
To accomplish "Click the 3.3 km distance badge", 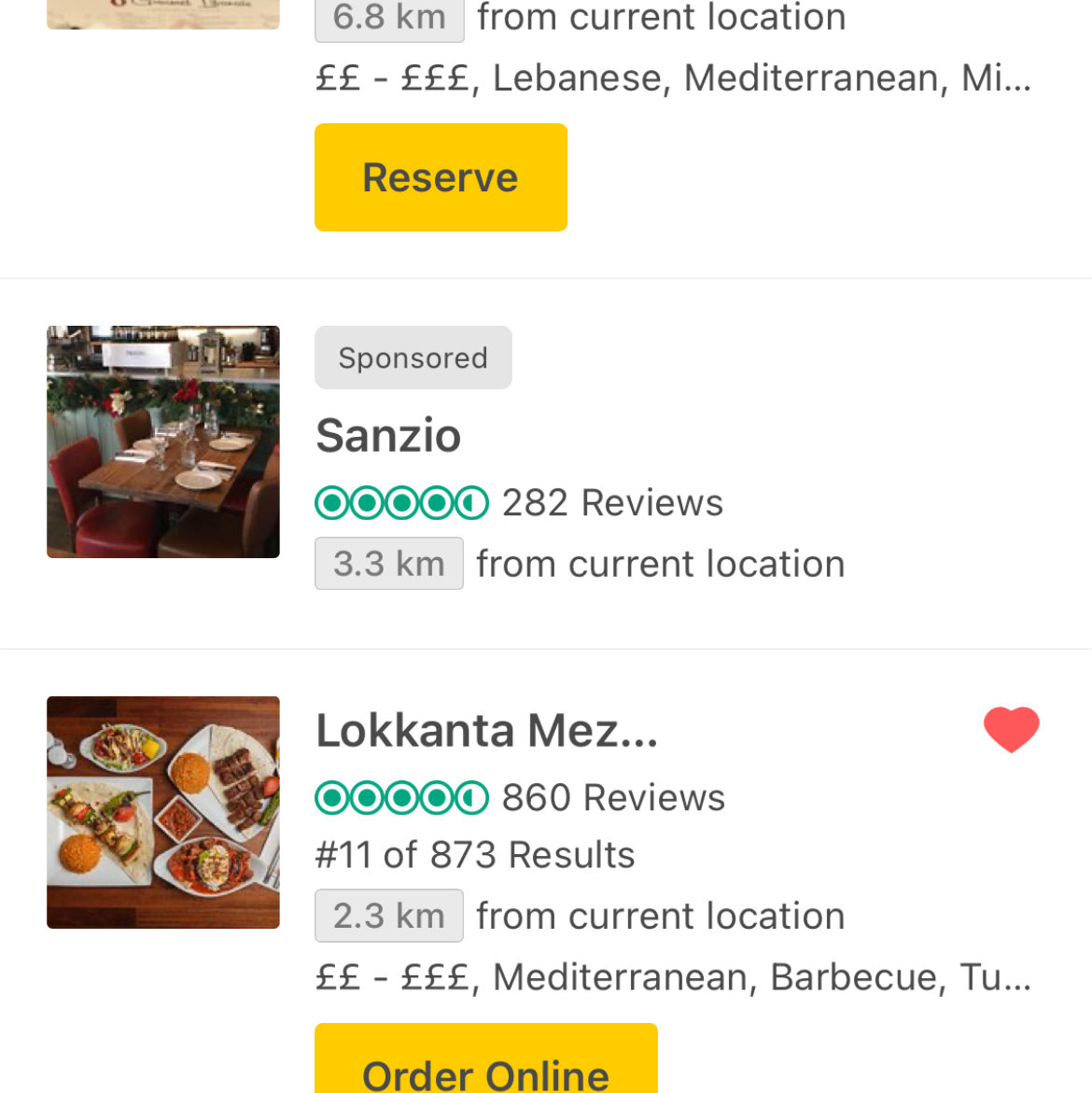I will (x=388, y=564).
